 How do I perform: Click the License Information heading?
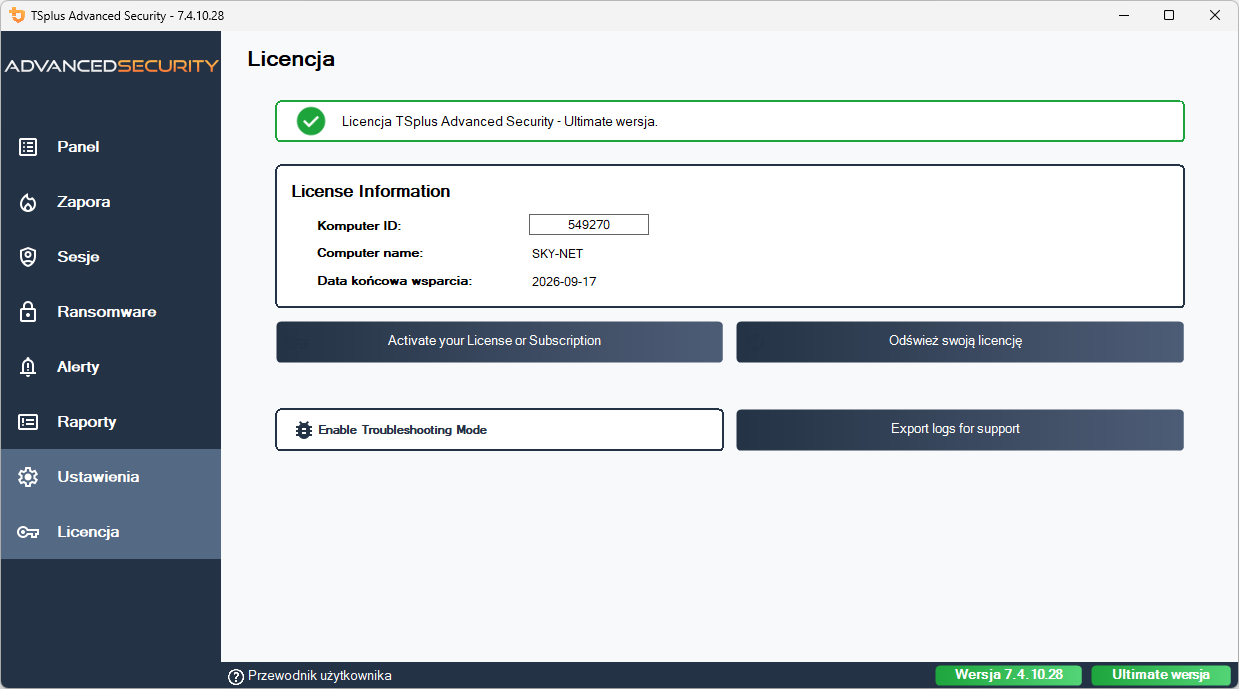371,191
